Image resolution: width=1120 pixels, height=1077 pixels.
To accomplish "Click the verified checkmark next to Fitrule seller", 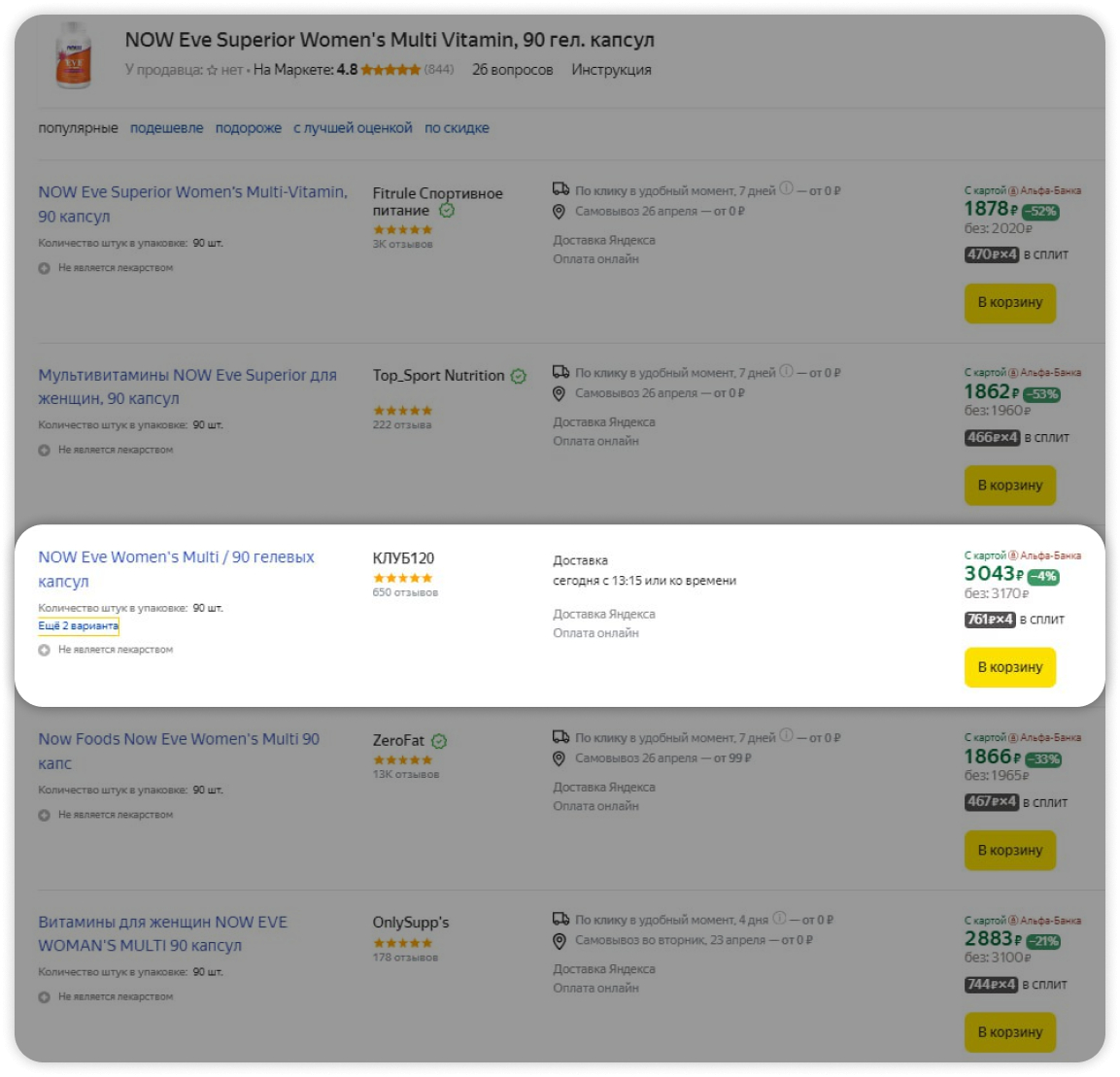I will point(447,210).
